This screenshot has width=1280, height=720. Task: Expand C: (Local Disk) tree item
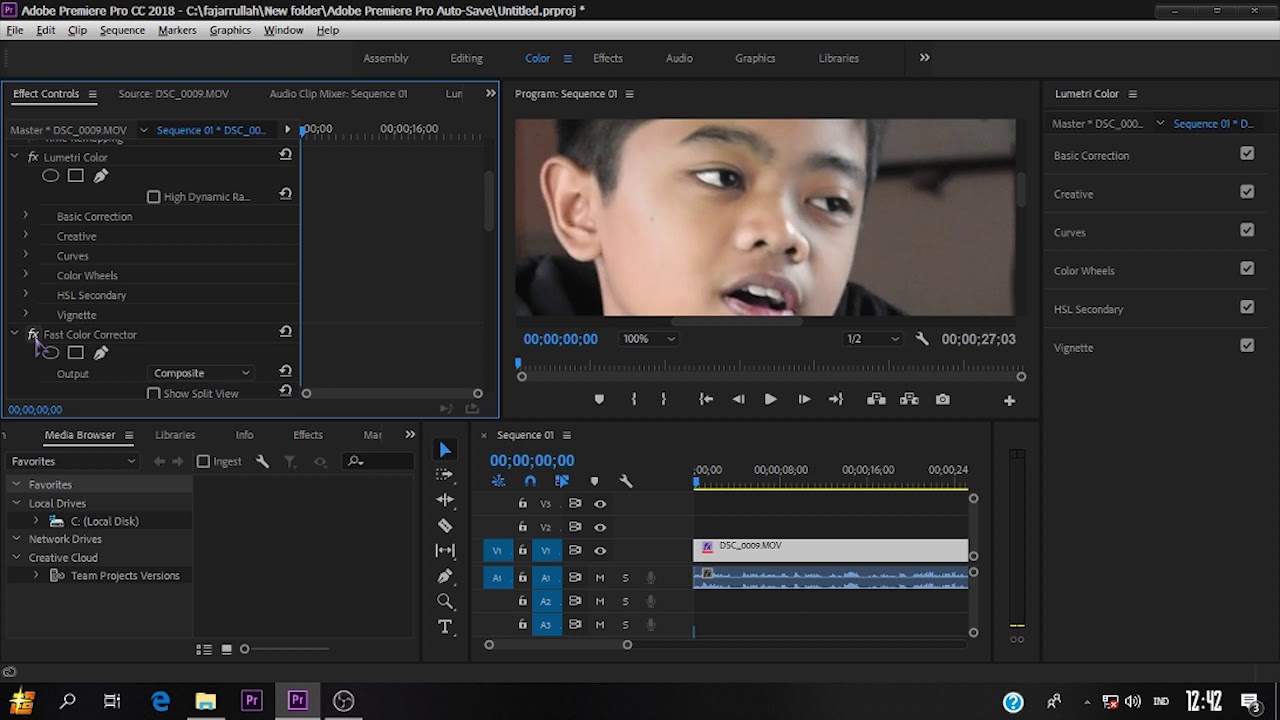(x=36, y=521)
